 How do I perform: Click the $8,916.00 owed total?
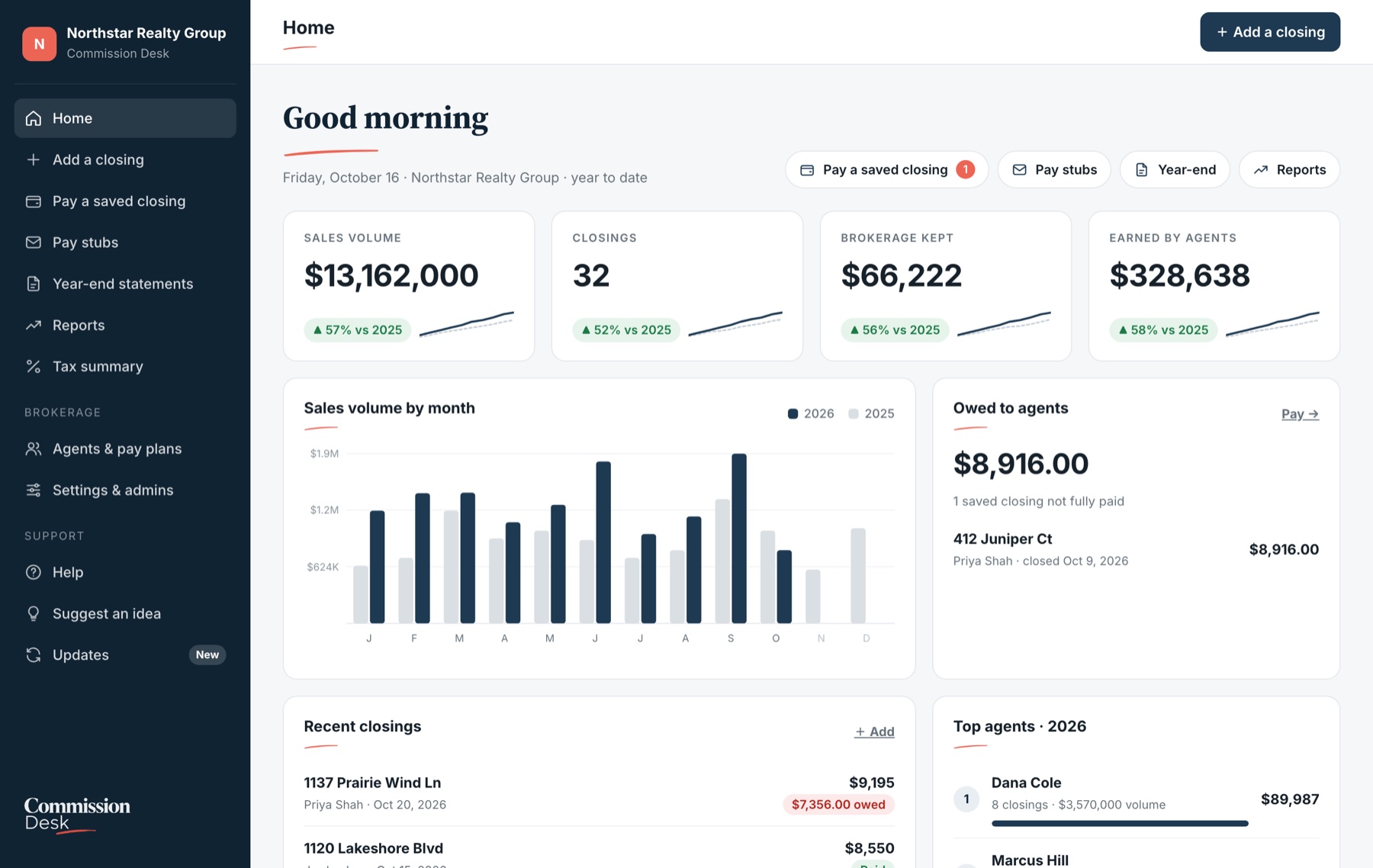[x=1021, y=464]
